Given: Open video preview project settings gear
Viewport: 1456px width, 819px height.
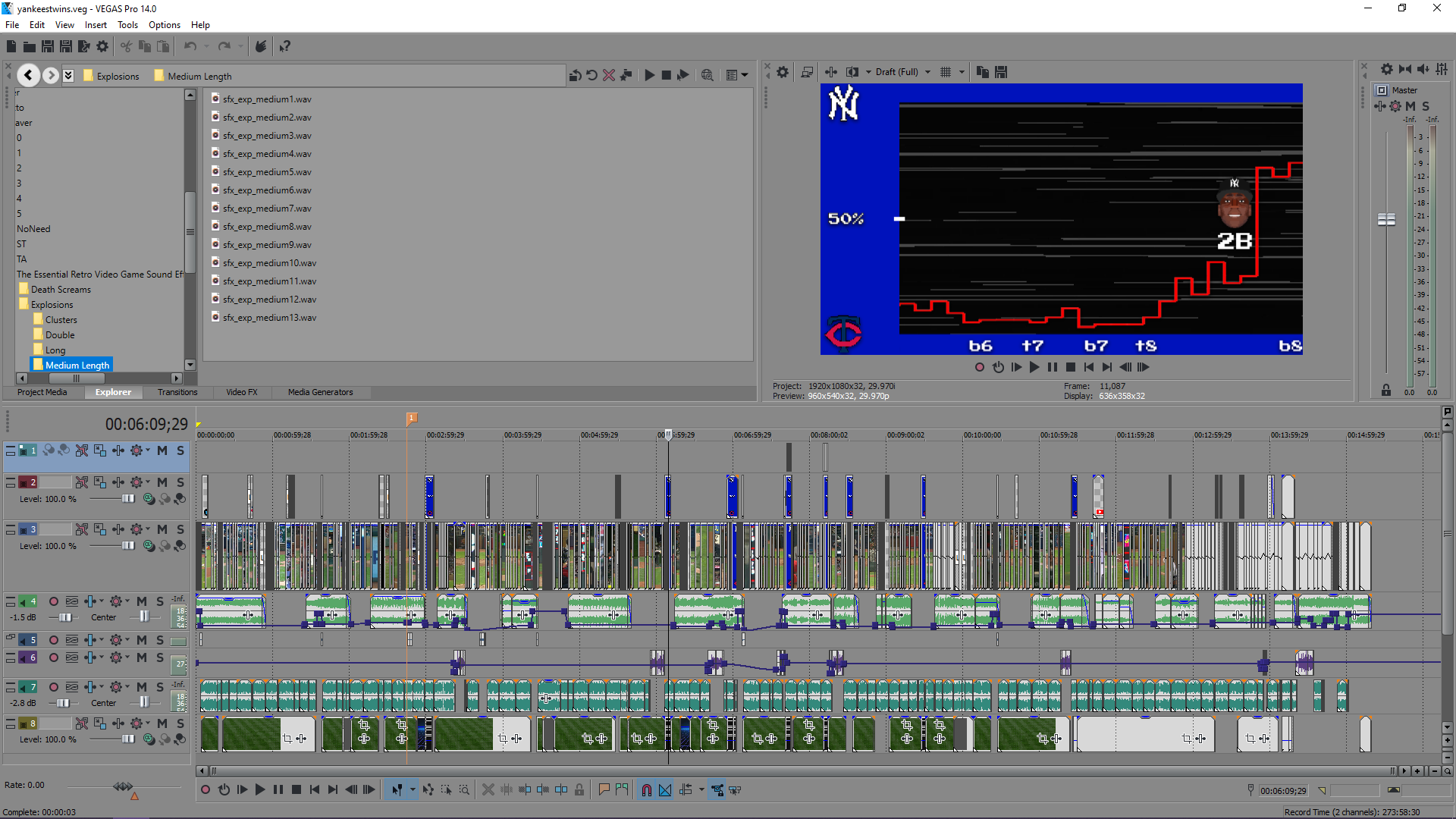Looking at the screenshot, I should pyautogui.click(x=783, y=72).
